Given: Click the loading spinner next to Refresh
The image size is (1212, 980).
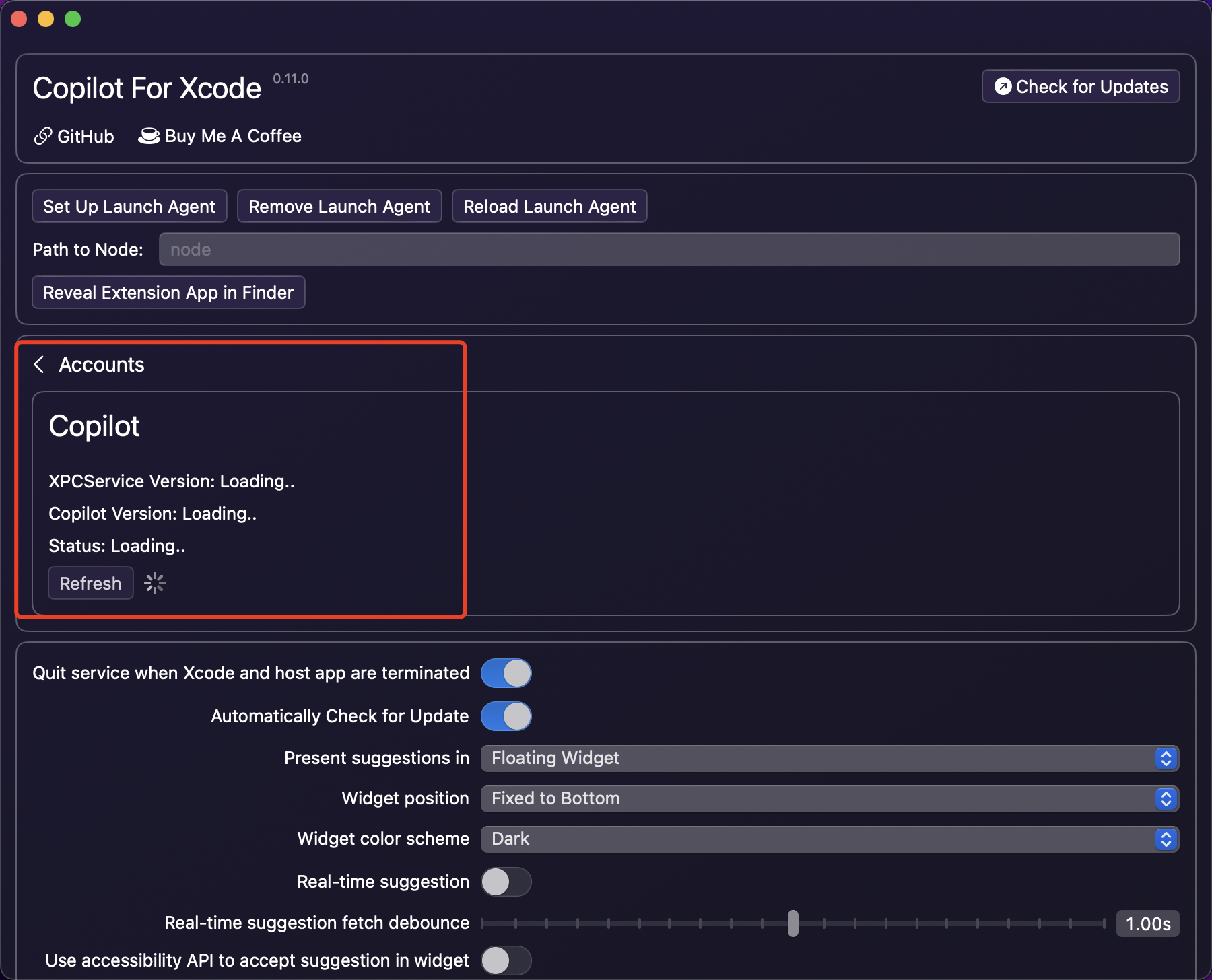Looking at the screenshot, I should [155, 583].
